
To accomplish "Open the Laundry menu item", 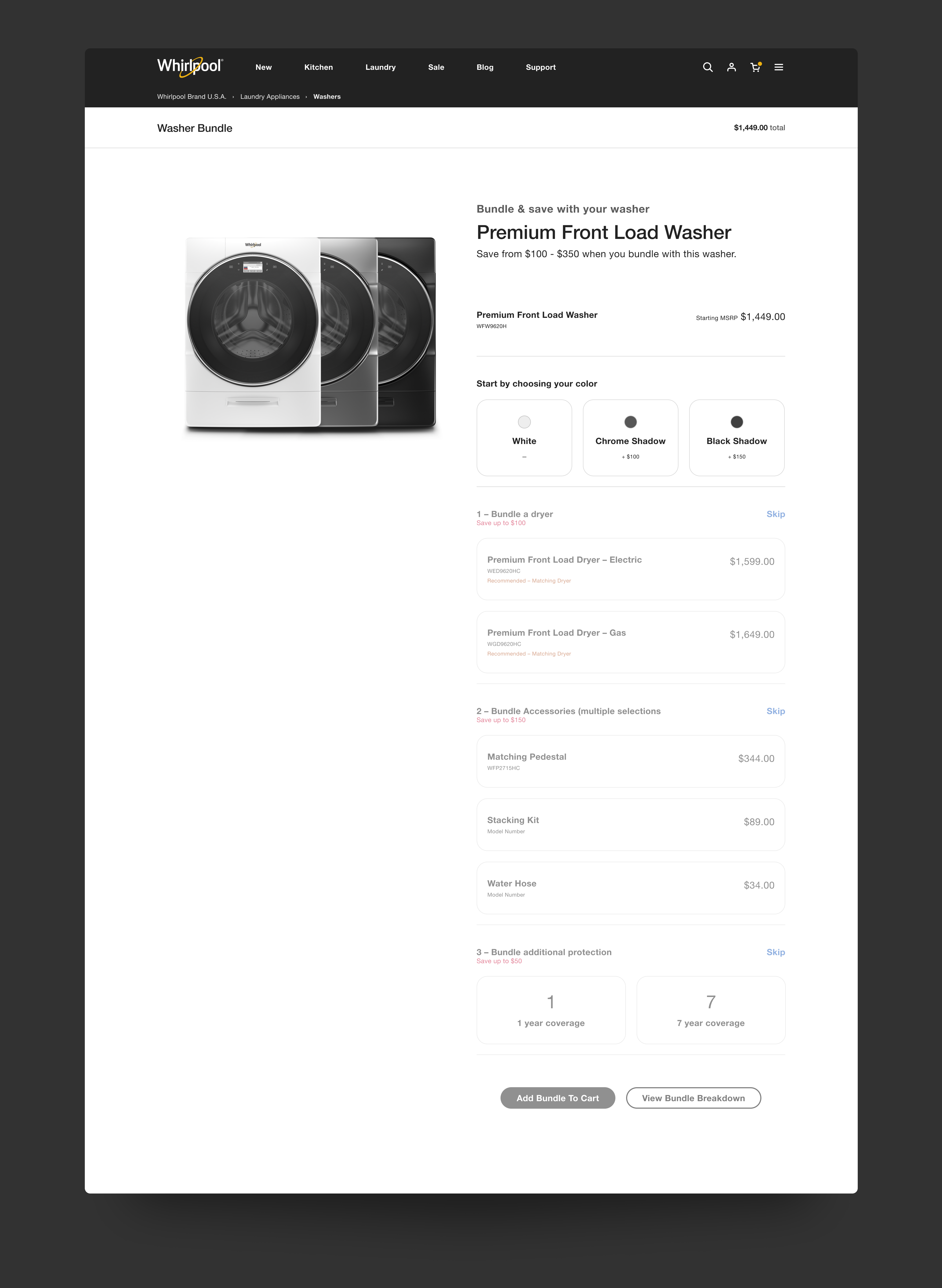I will [x=380, y=67].
